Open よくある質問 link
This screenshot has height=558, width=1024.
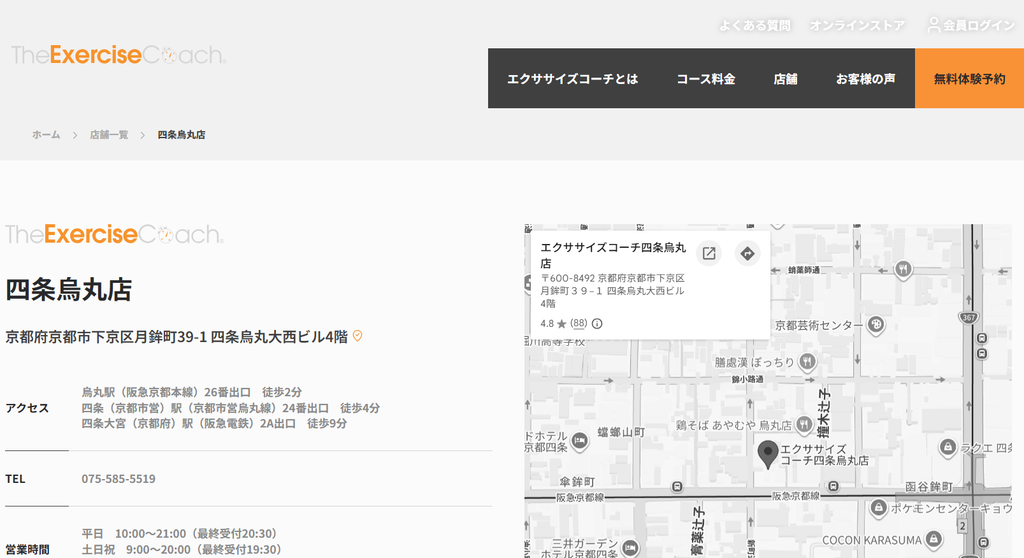[755, 25]
